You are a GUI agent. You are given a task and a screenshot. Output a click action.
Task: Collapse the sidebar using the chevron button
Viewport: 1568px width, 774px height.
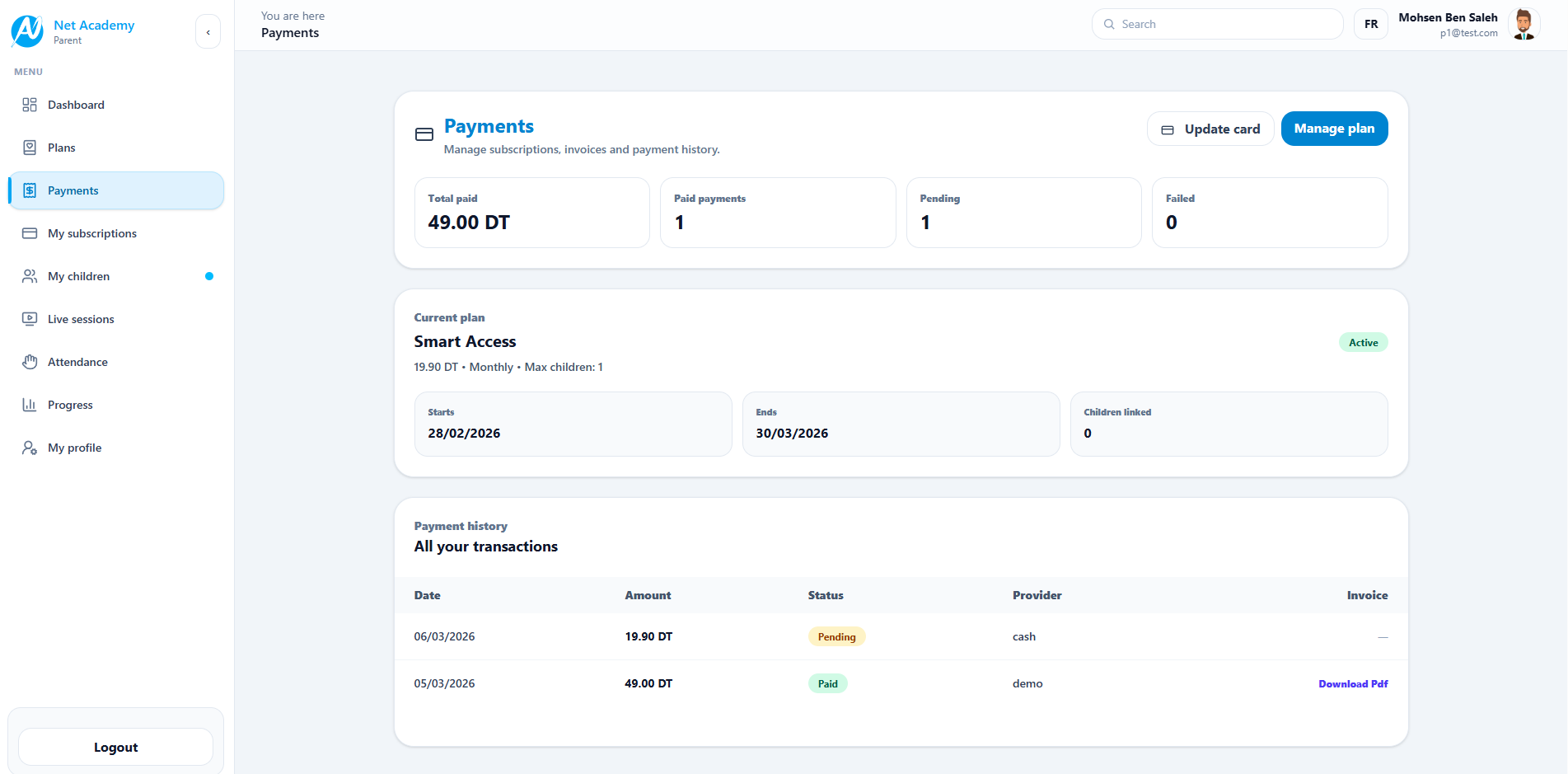click(208, 30)
